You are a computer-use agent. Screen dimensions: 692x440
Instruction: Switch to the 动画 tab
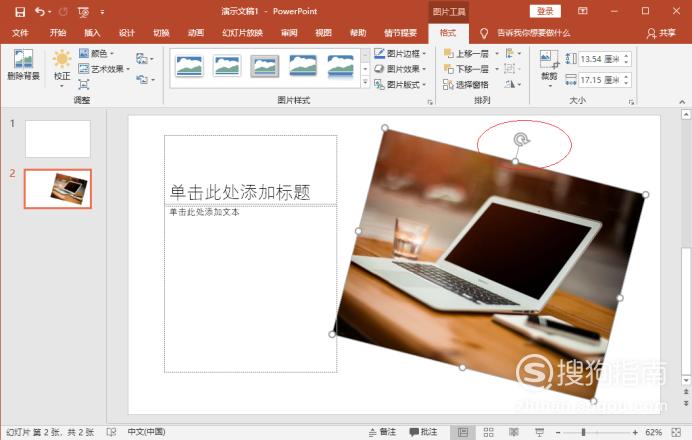click(196, 33)
